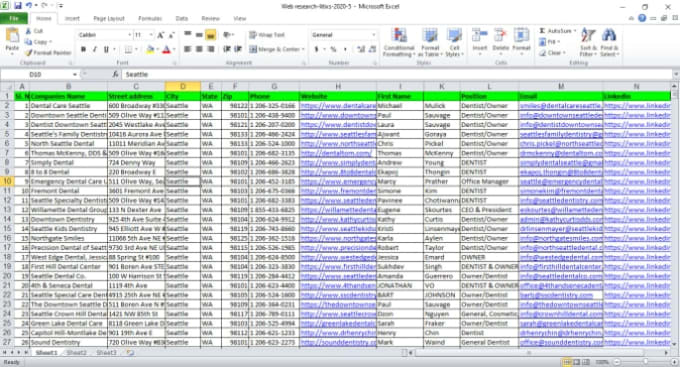Toggle Wrap Text

(266, 35)
